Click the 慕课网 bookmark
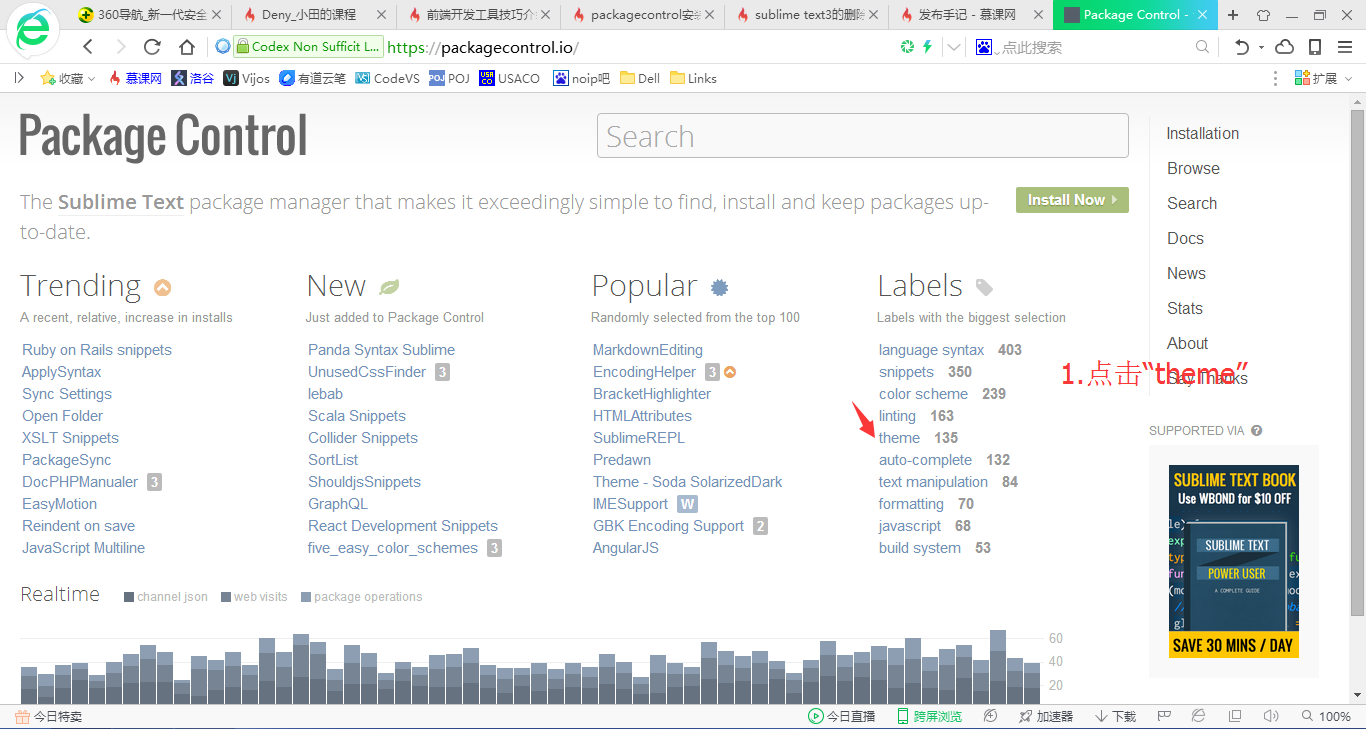 coord(134,78)
